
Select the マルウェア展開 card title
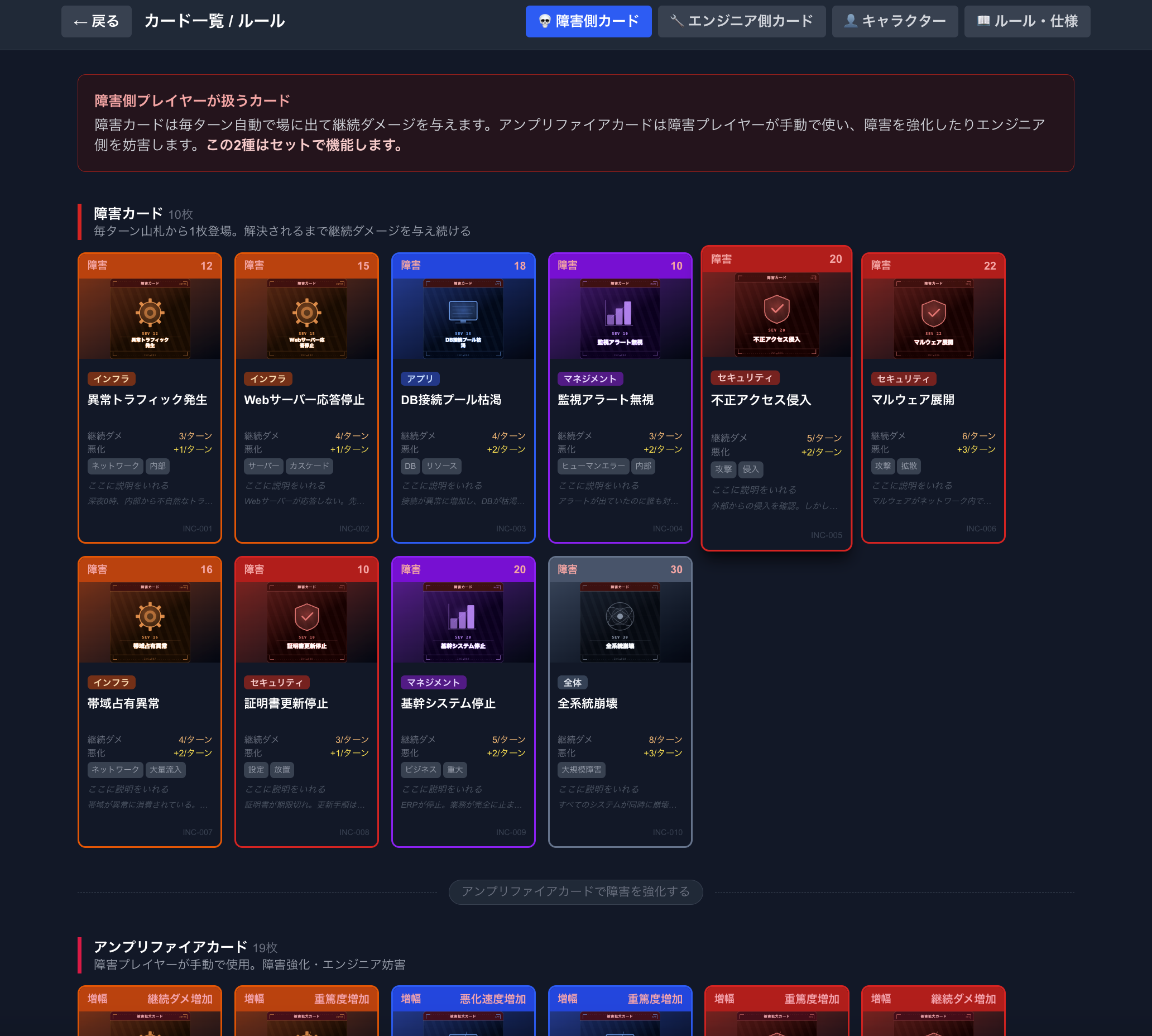[913, 400]
